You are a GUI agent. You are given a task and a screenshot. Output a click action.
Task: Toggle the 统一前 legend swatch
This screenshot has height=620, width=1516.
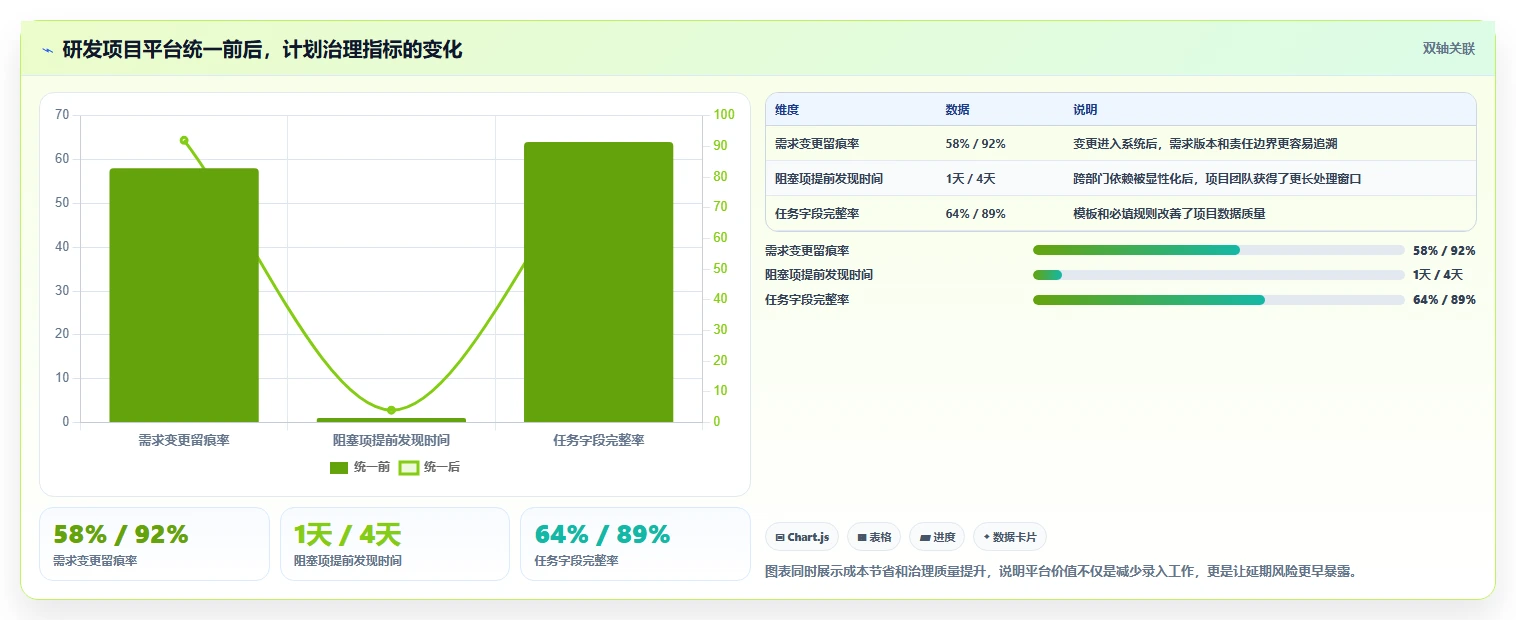pos(339,467)
